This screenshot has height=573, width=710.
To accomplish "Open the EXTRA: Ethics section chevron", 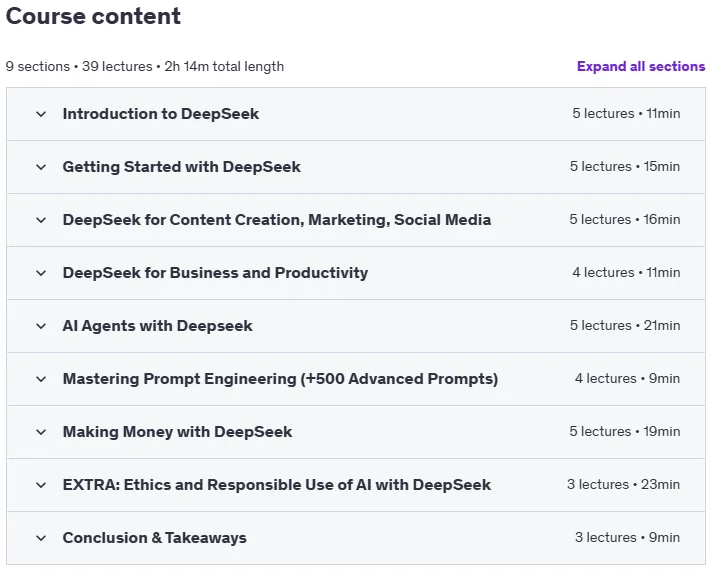I will tap(41, 485).
